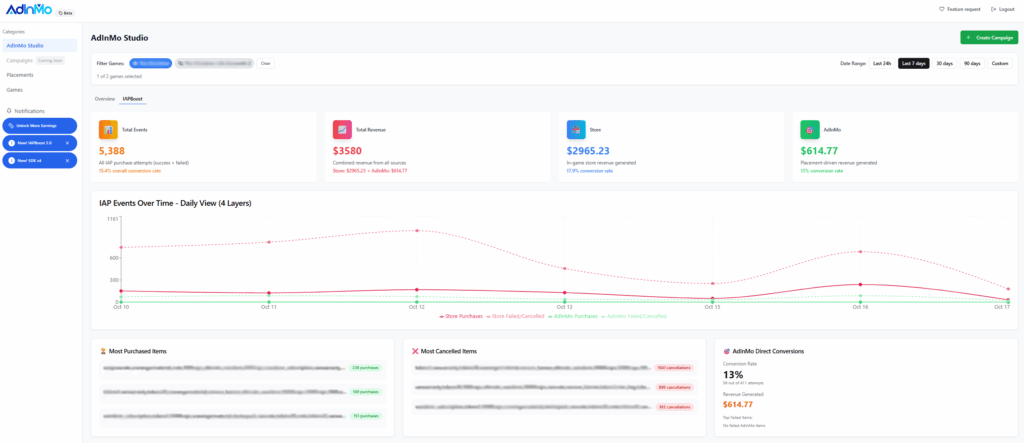Click the Total Revenue trend icon
Viewport: 1024px width, 443px height.
pos(342,130)
